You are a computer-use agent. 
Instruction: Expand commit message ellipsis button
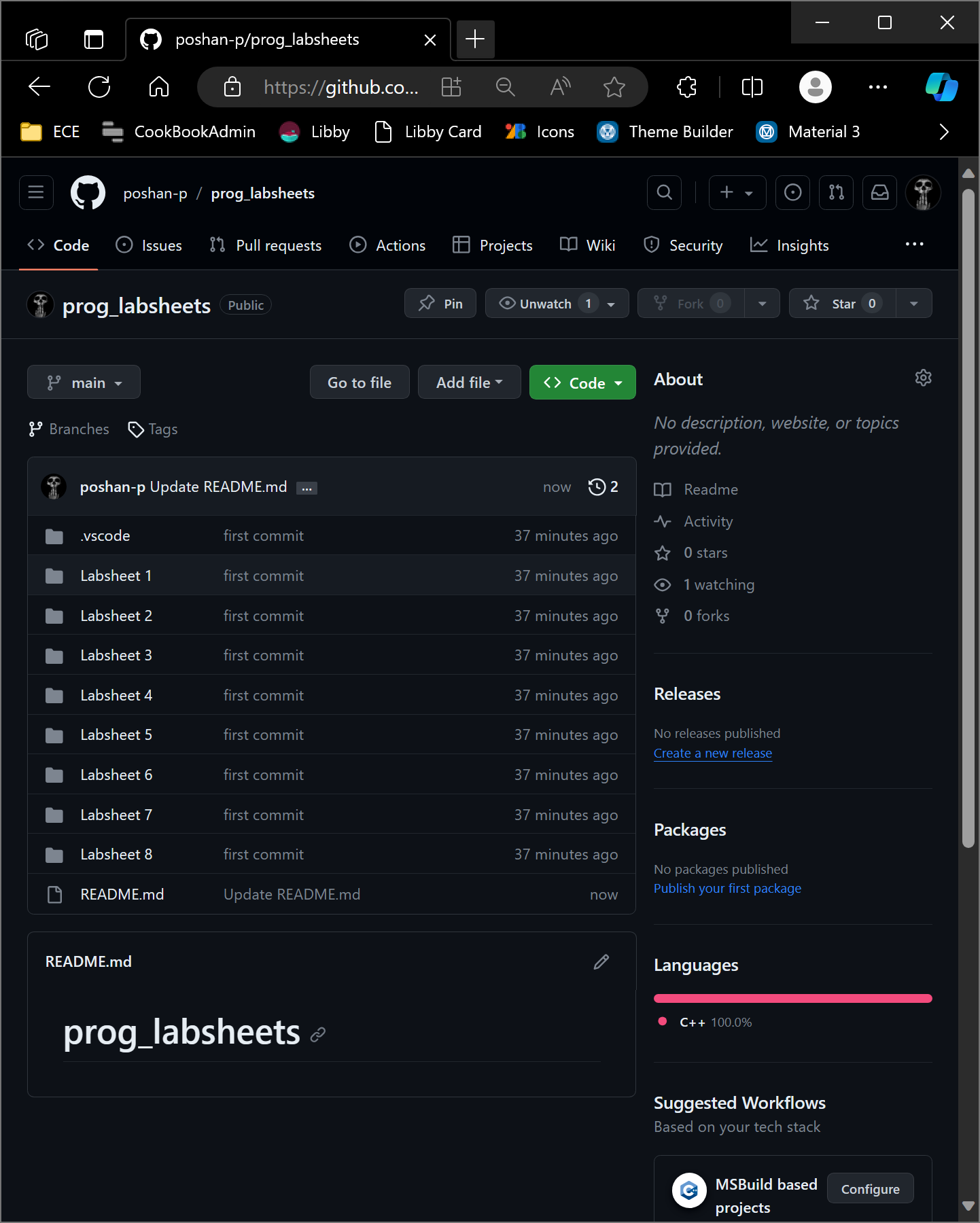(x=307, y=488)
